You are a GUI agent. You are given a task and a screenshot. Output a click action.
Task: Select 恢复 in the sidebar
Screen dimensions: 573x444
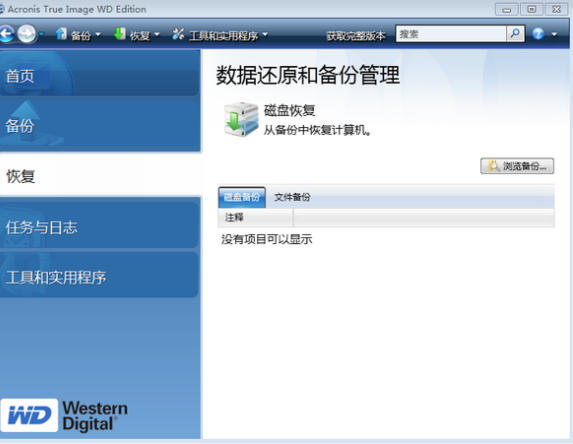(x=100, y=176)
